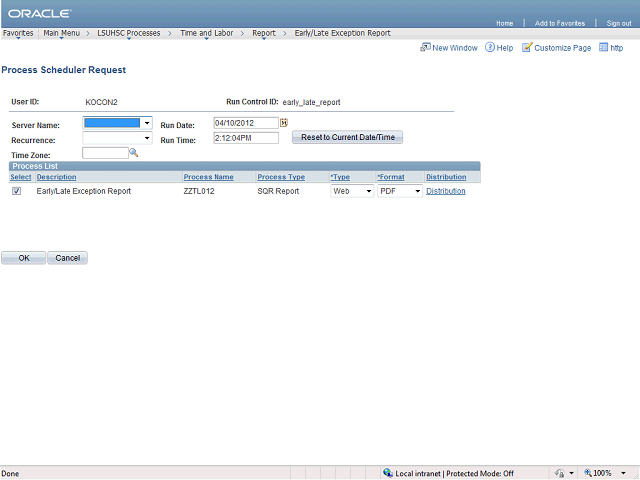Click the Add to Favorites link

click(x=560, y=23)
